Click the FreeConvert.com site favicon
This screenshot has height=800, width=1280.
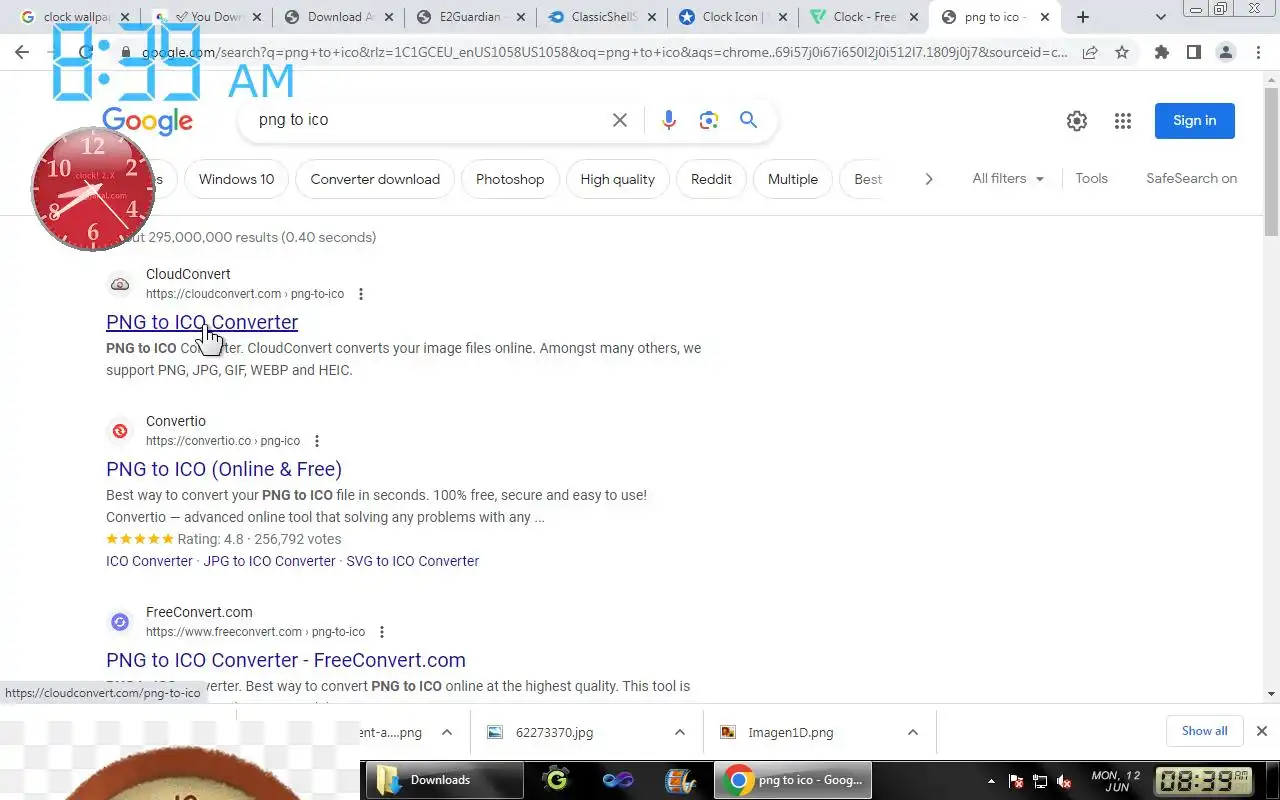click(120, 622)
